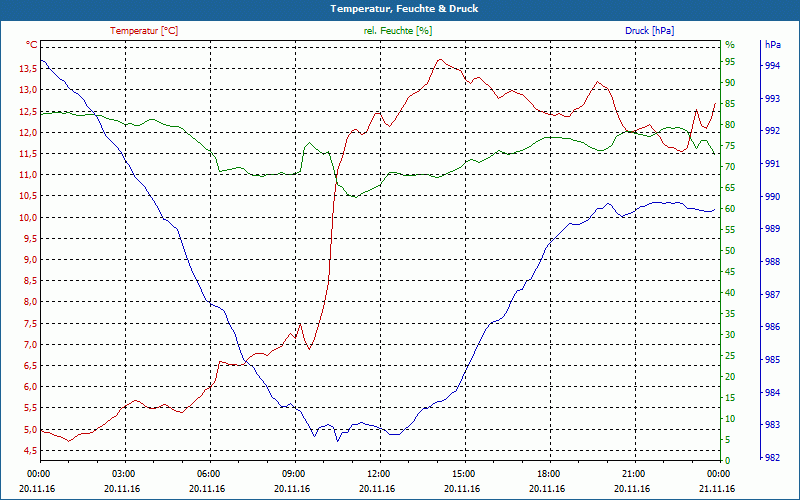Click the '6,5' temperature axis label

click(x=30, y=366)
